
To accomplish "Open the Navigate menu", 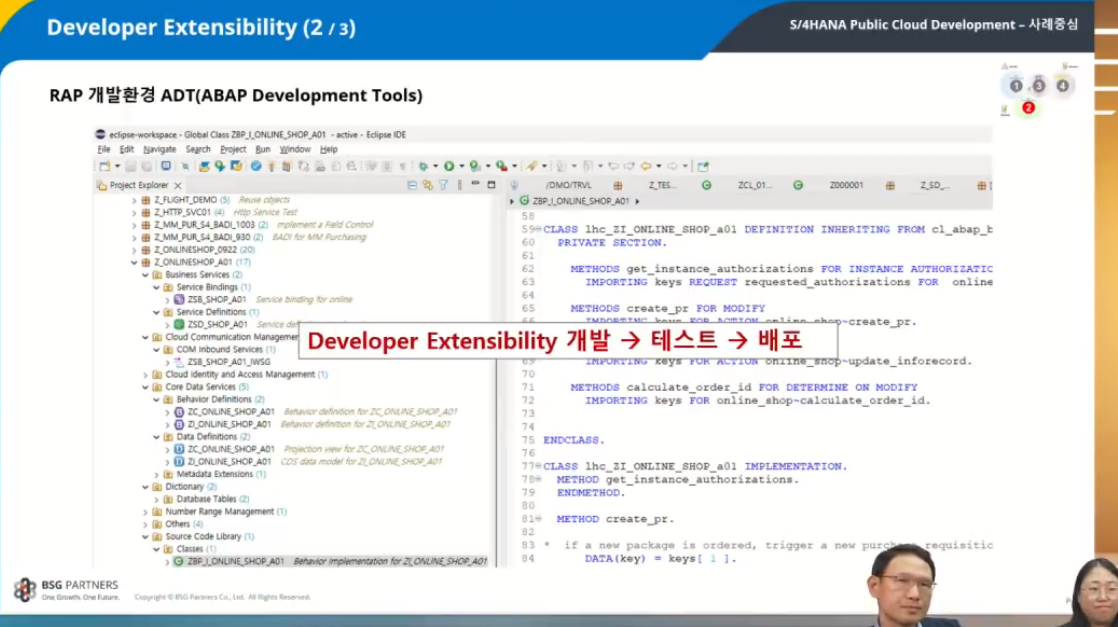I will [x=159, y=149].
